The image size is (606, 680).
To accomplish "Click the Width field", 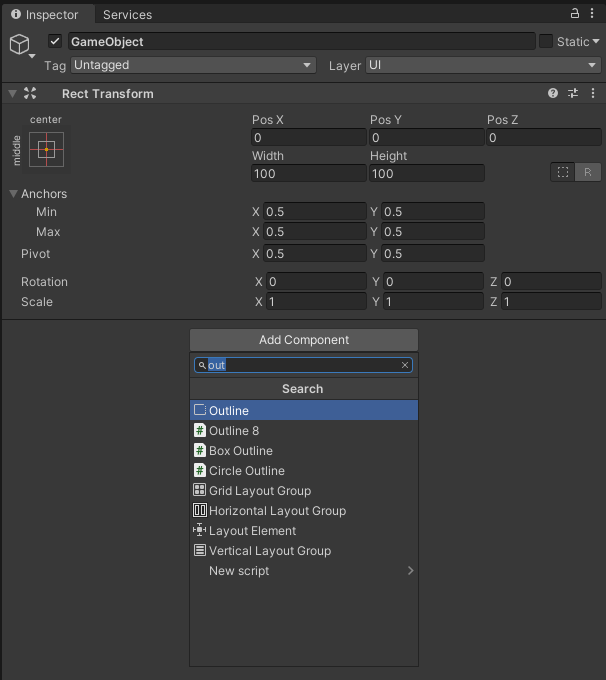I will pyautogui.click(x=309, y=173).
